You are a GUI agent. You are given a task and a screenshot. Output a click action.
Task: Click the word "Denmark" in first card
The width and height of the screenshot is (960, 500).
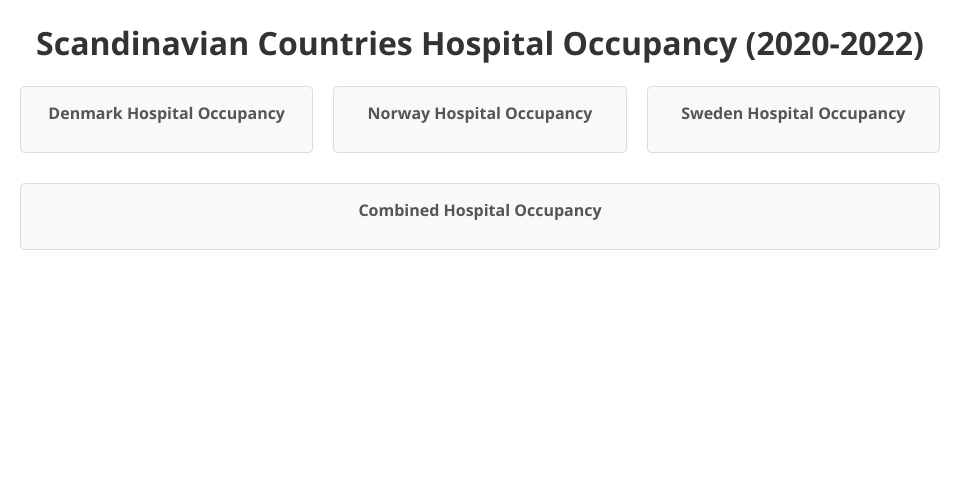click(85, 114)
